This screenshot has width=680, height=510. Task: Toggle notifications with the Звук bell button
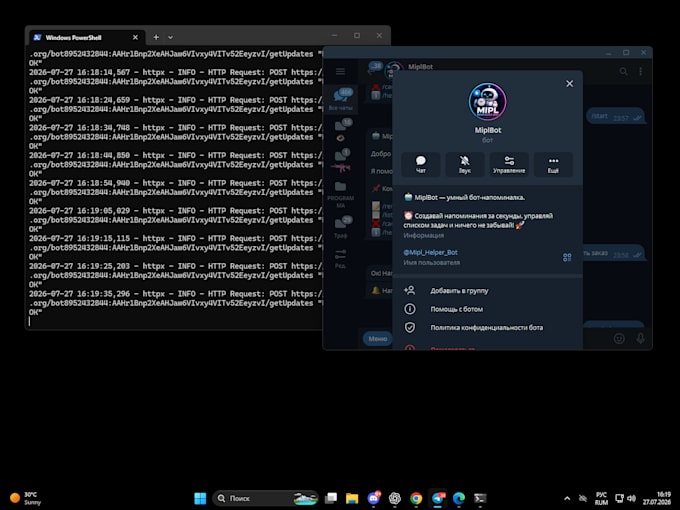[465, 164]
